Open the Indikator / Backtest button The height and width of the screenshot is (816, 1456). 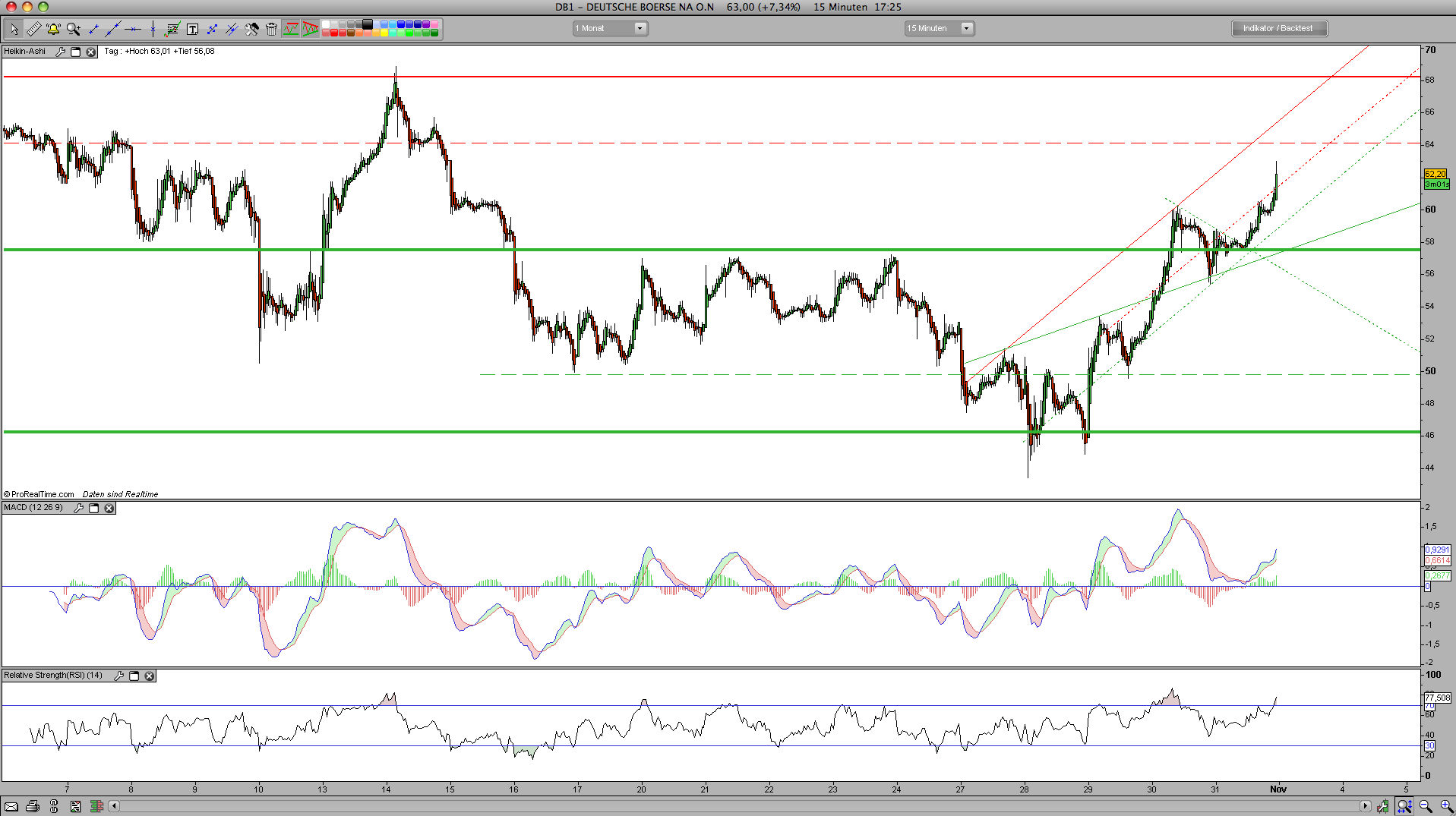click(1279, 28)
